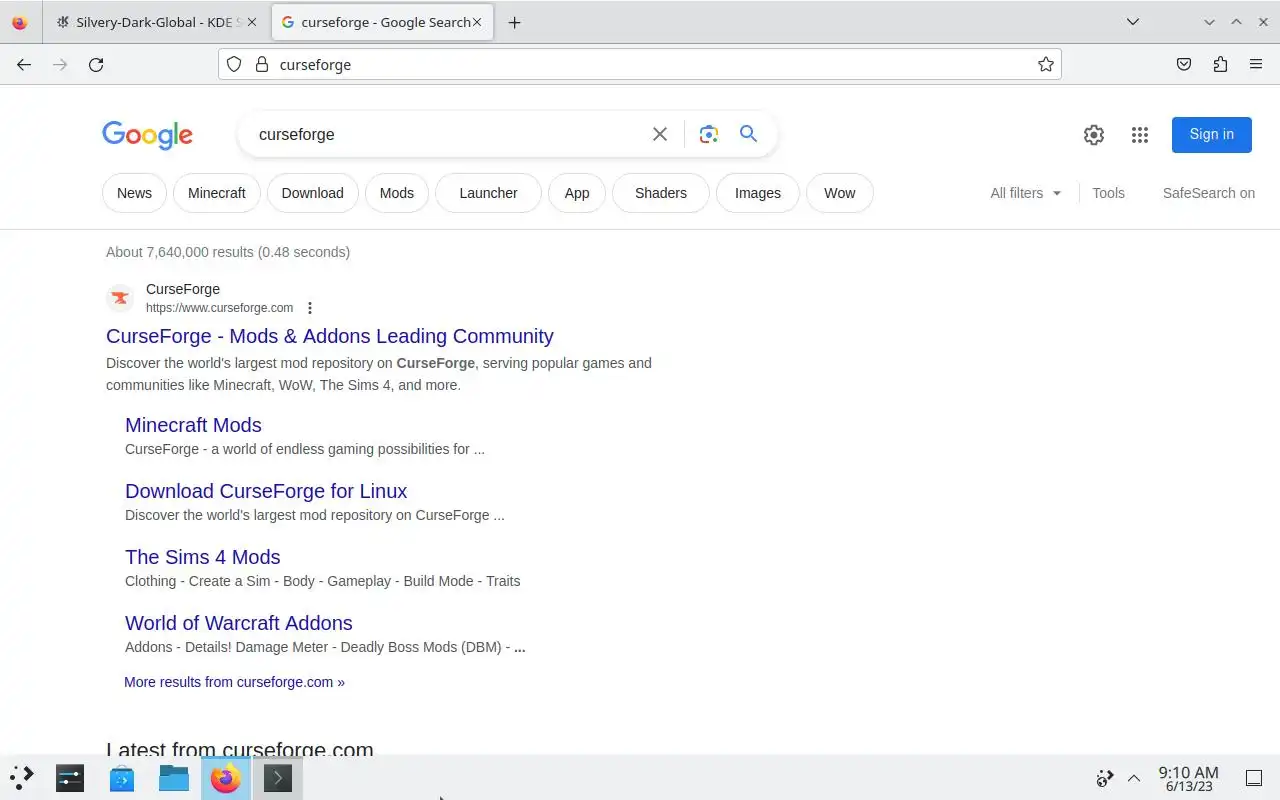Expand the list all tabs arrow
1280x800 pixels.
point(1133,22)
